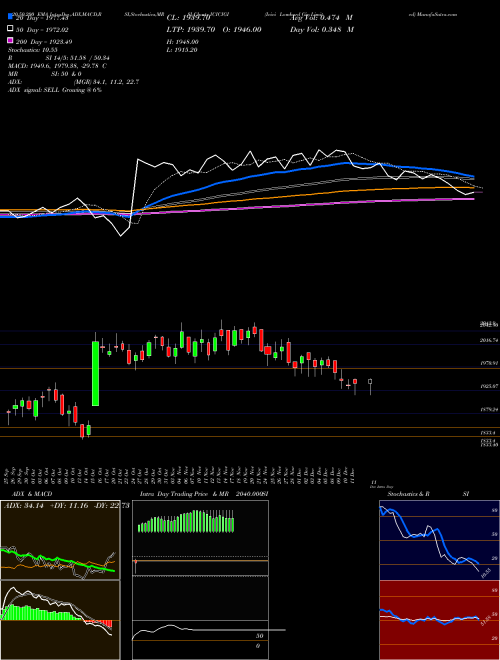Open the MACD histogram panel
The width and height of the screenshot is (500, 660).
click(x=60, y=620)
